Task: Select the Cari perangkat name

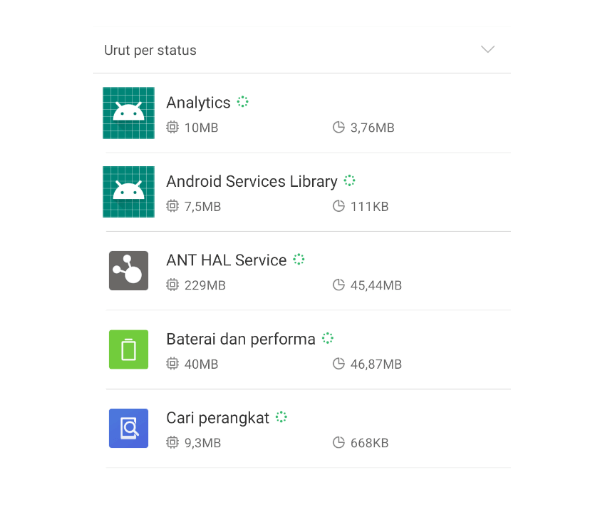Action: tap(218, 418)
